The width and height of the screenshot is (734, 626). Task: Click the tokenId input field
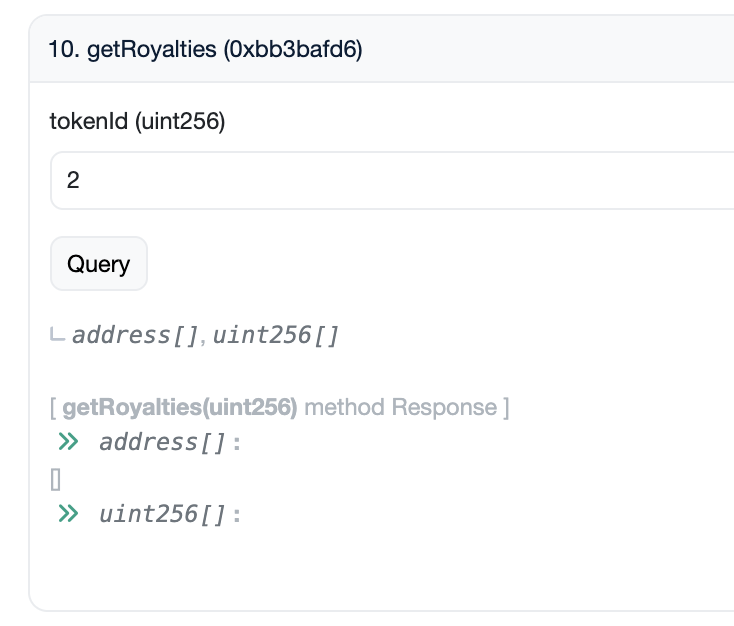point(400,181)
